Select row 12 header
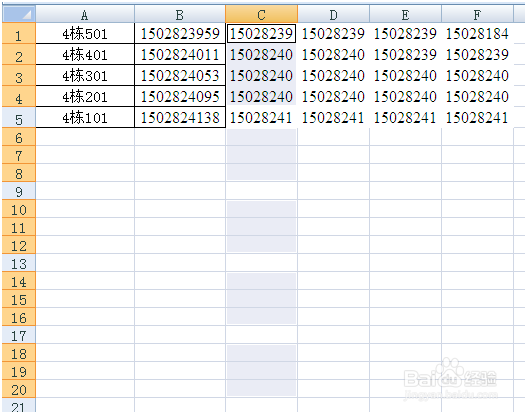The height and width of the screenshot is (414, 527). pos(19,245)
